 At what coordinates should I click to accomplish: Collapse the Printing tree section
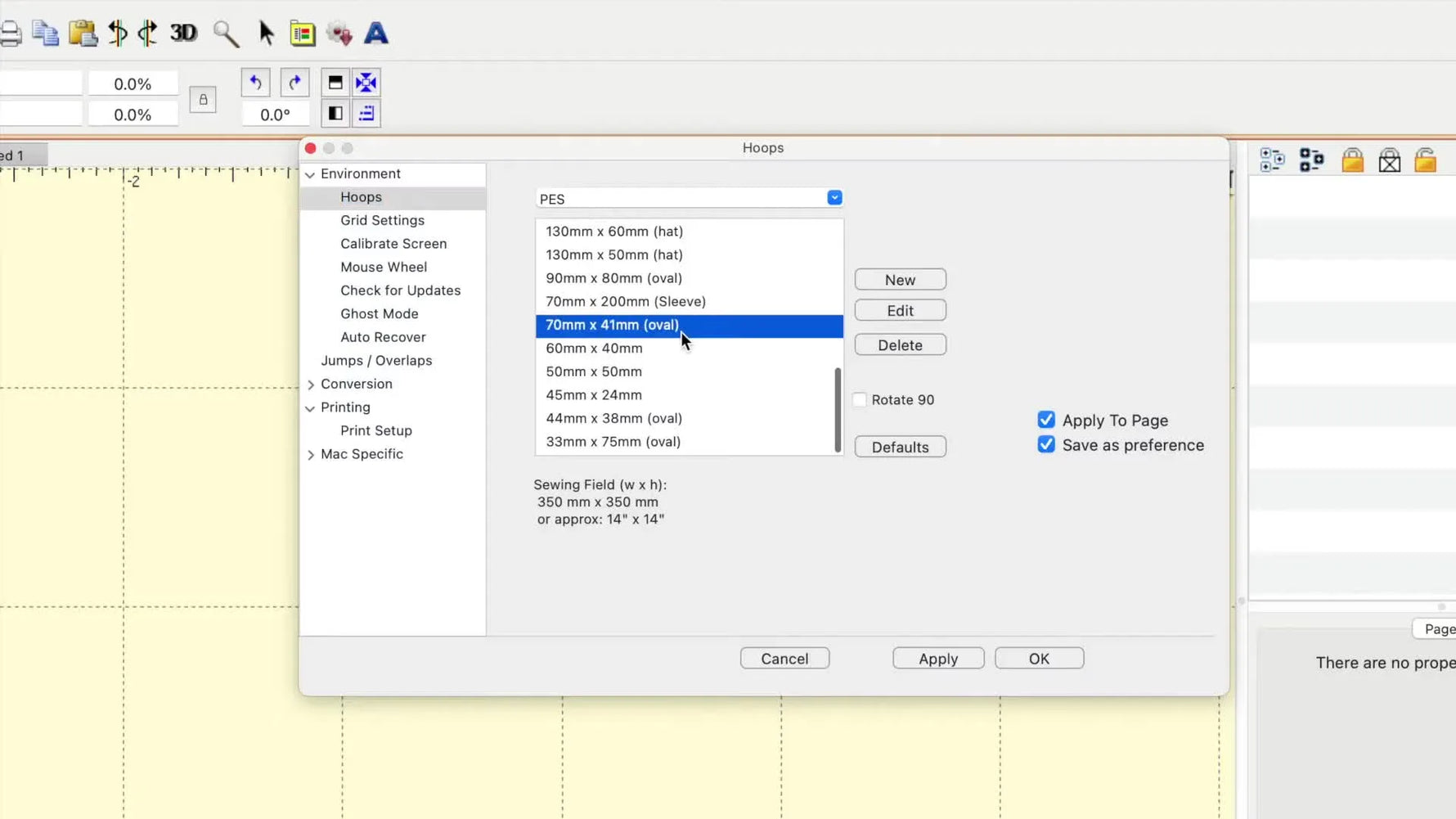tap(310, 407)
